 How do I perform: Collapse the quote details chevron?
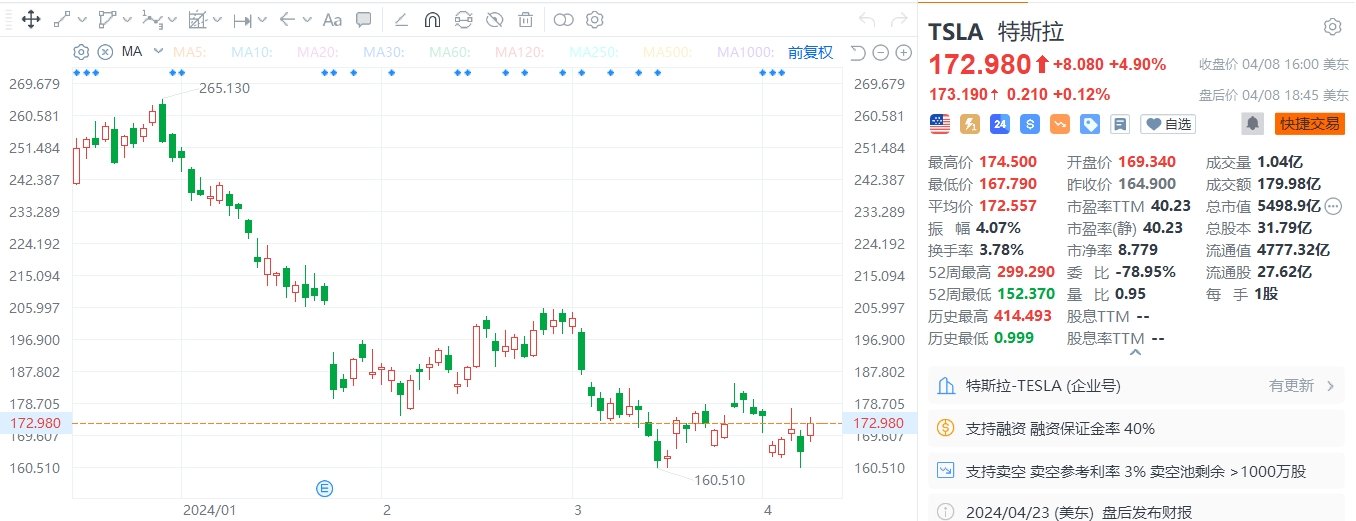(x=1135, y=352)
